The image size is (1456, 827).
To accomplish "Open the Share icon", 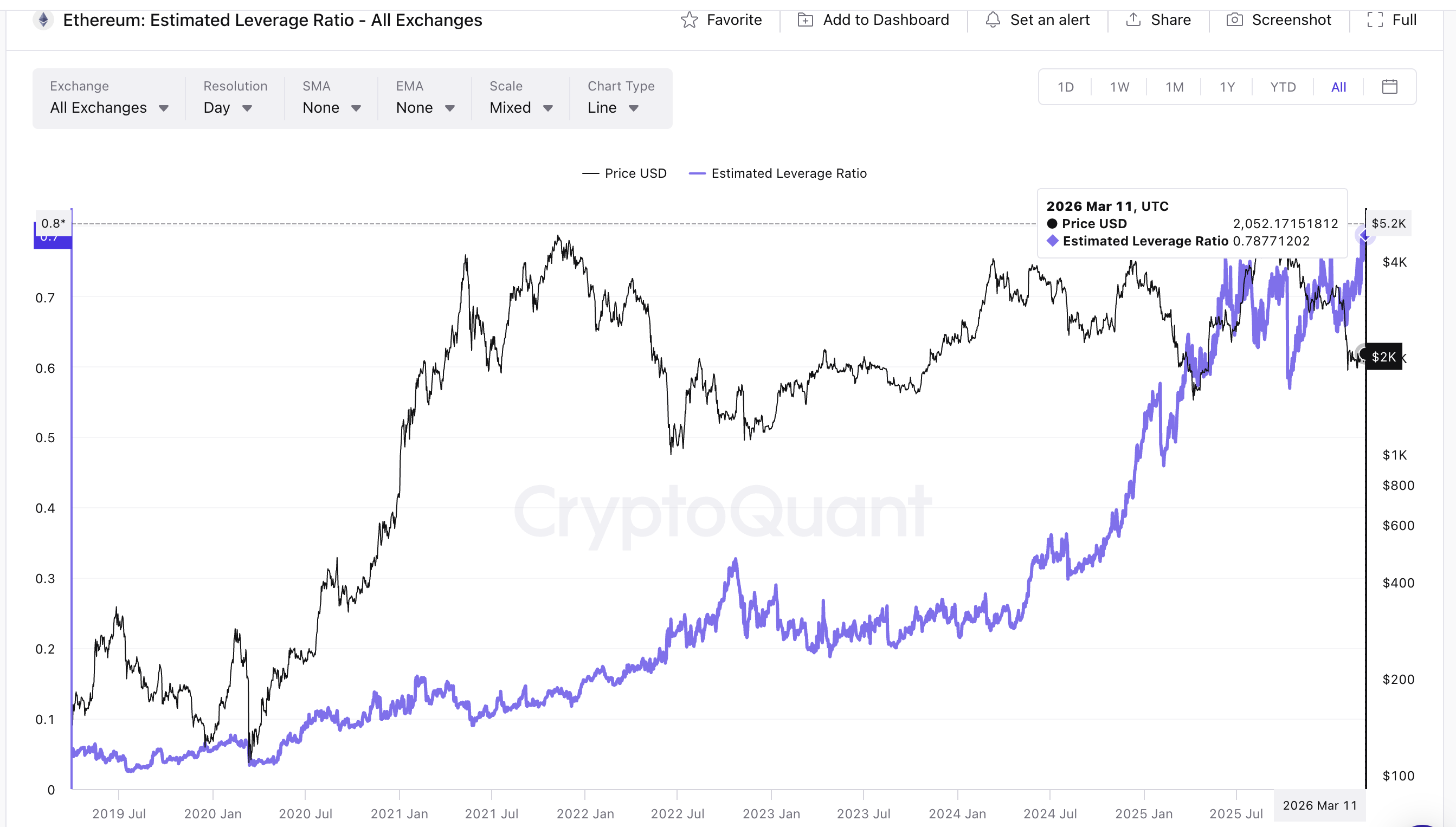I will tap(1132, 20).
